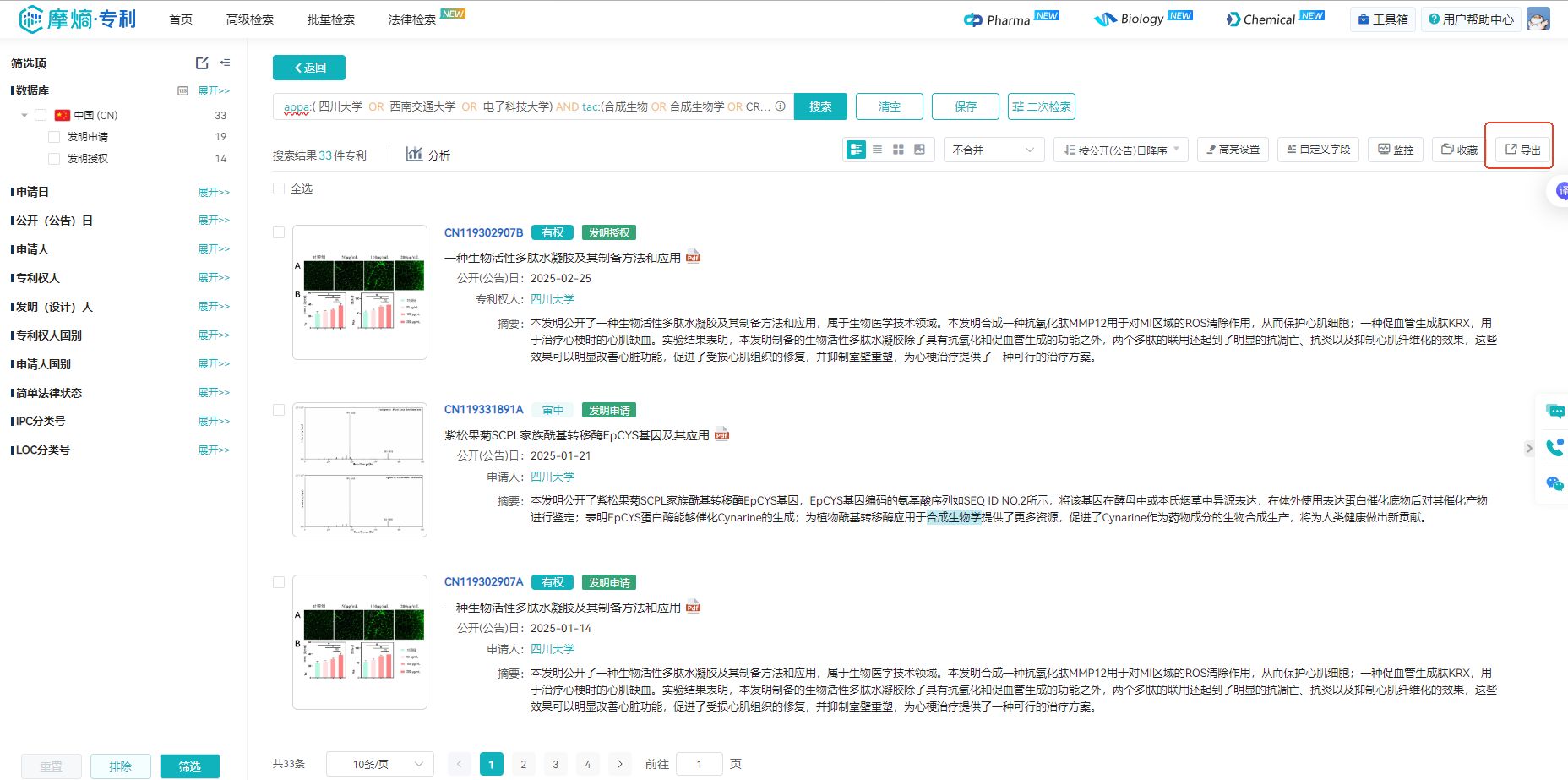This screenshot has width=1568, height=780.
Task: Click the 收藏 favorites button
Action: [x=1459, y=150]
